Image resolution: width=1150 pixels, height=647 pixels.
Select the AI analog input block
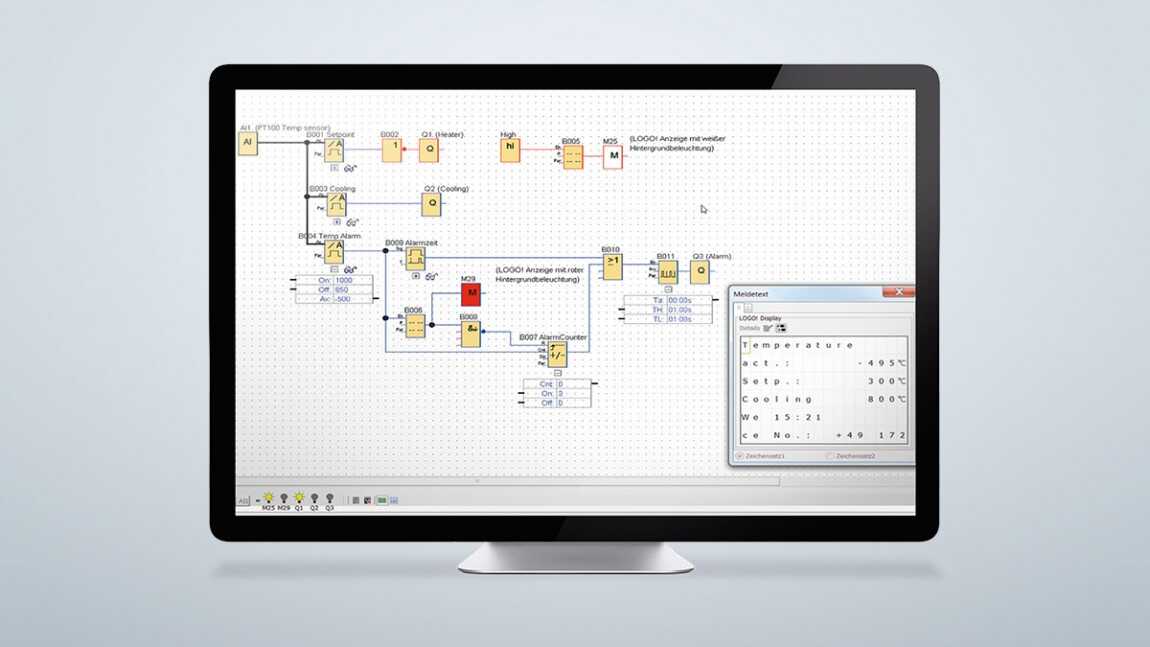click(248, 143)
